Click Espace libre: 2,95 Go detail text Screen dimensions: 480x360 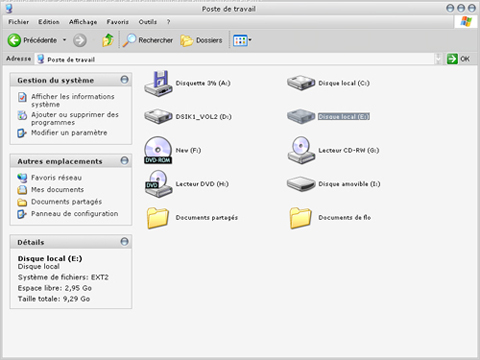[55, 288]
